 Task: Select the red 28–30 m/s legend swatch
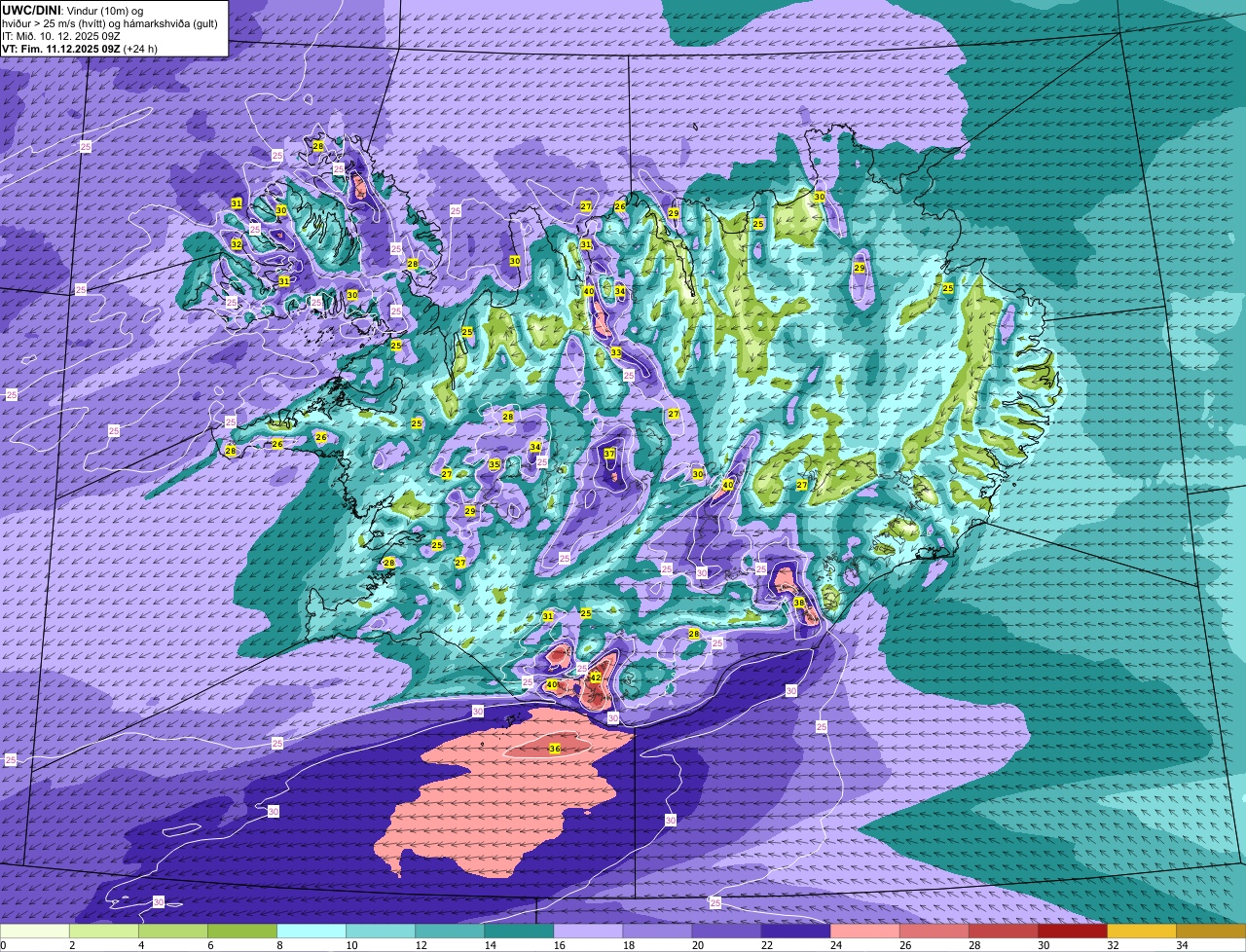(x=1003, y=932)
